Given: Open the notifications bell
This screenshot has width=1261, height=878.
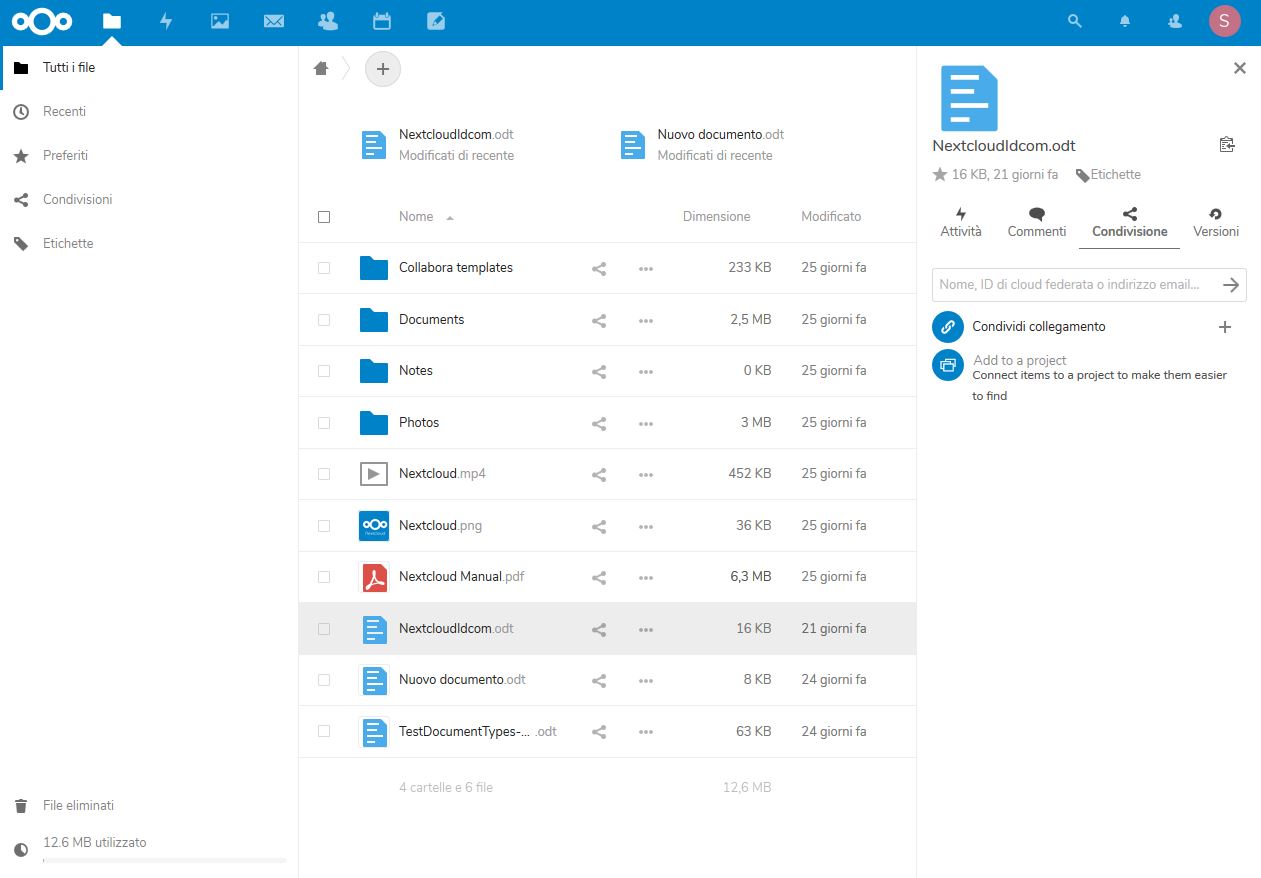Looking at the screenshot, I should point(1125,21).
